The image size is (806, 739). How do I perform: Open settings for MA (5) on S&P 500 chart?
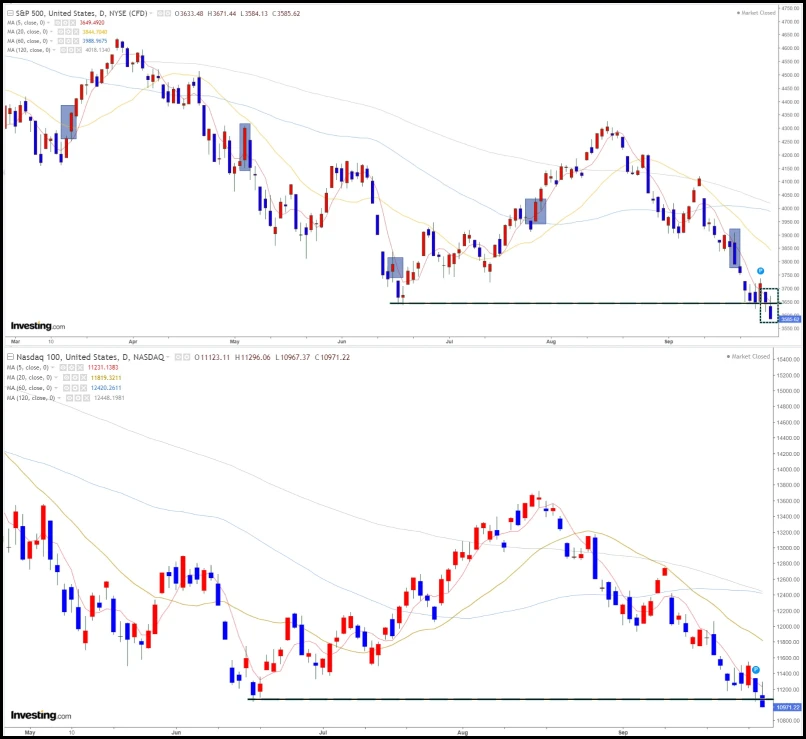tap(65, 23)
